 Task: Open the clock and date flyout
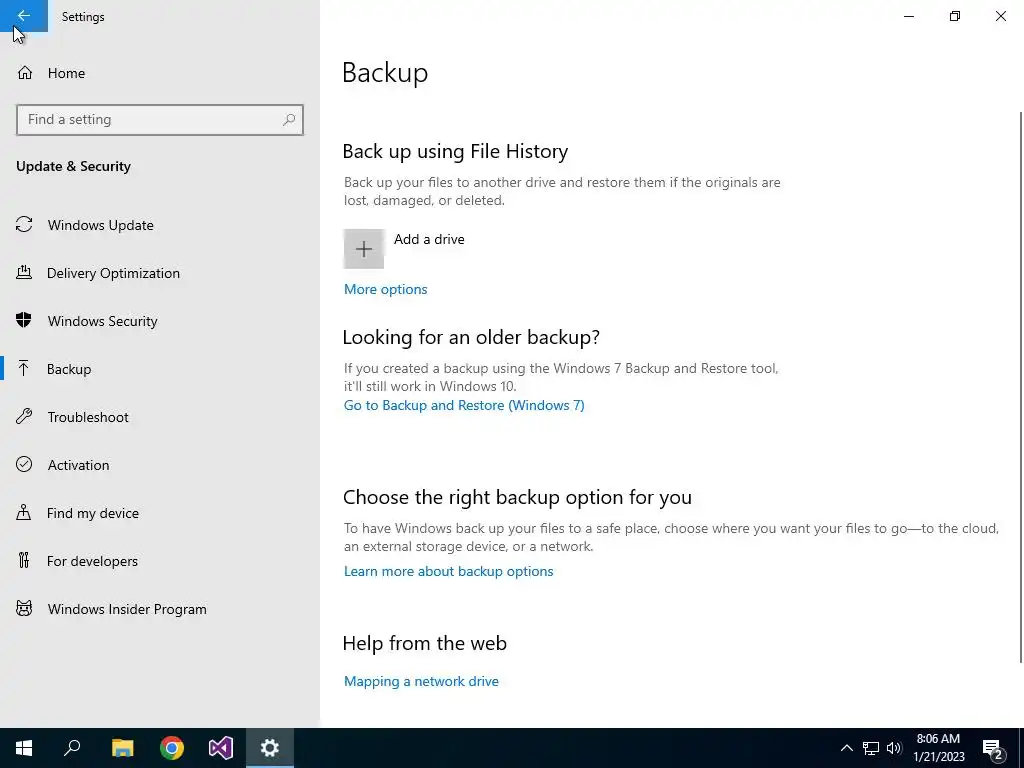click(x=938, y=748)
